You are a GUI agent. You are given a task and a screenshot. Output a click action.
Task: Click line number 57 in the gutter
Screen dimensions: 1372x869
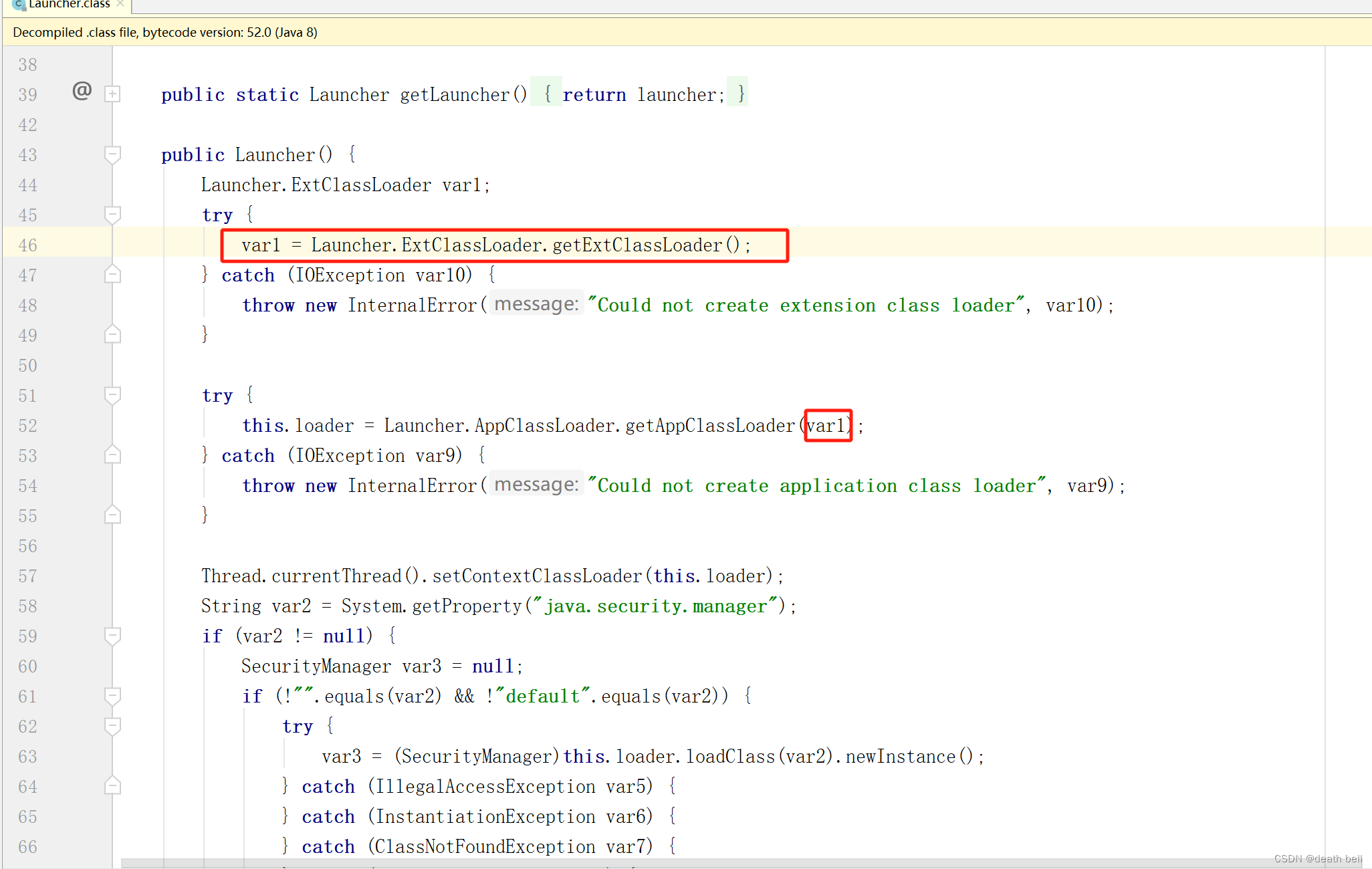pos(27,576)
